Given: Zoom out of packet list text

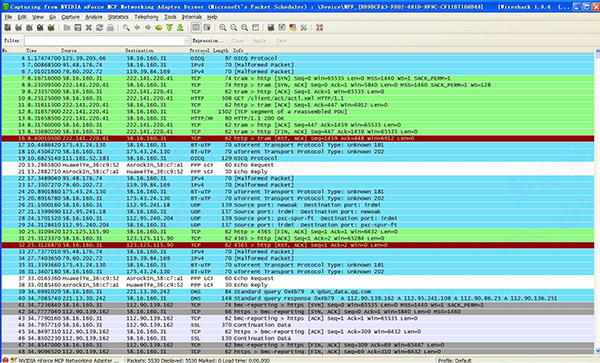Looking at the screenshot, I should pyautogui.click(x=233, y=28).
